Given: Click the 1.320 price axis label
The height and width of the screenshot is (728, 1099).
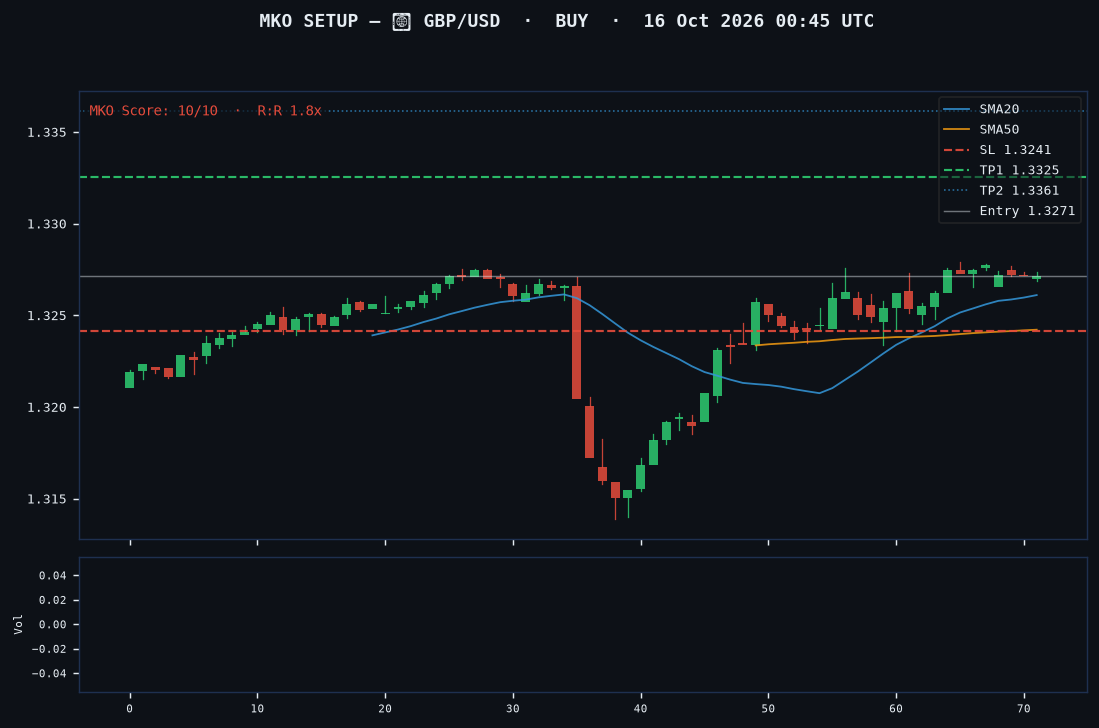Looking at the screenshot, I should click(x=46, y=408).
